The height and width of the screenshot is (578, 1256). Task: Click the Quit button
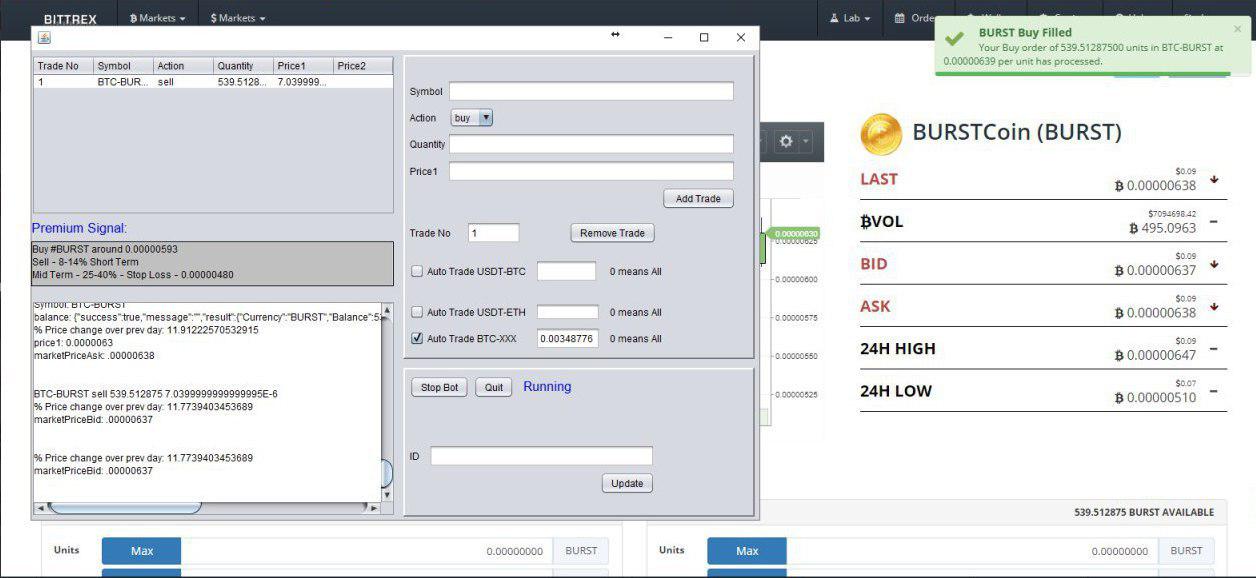point(494,387)
